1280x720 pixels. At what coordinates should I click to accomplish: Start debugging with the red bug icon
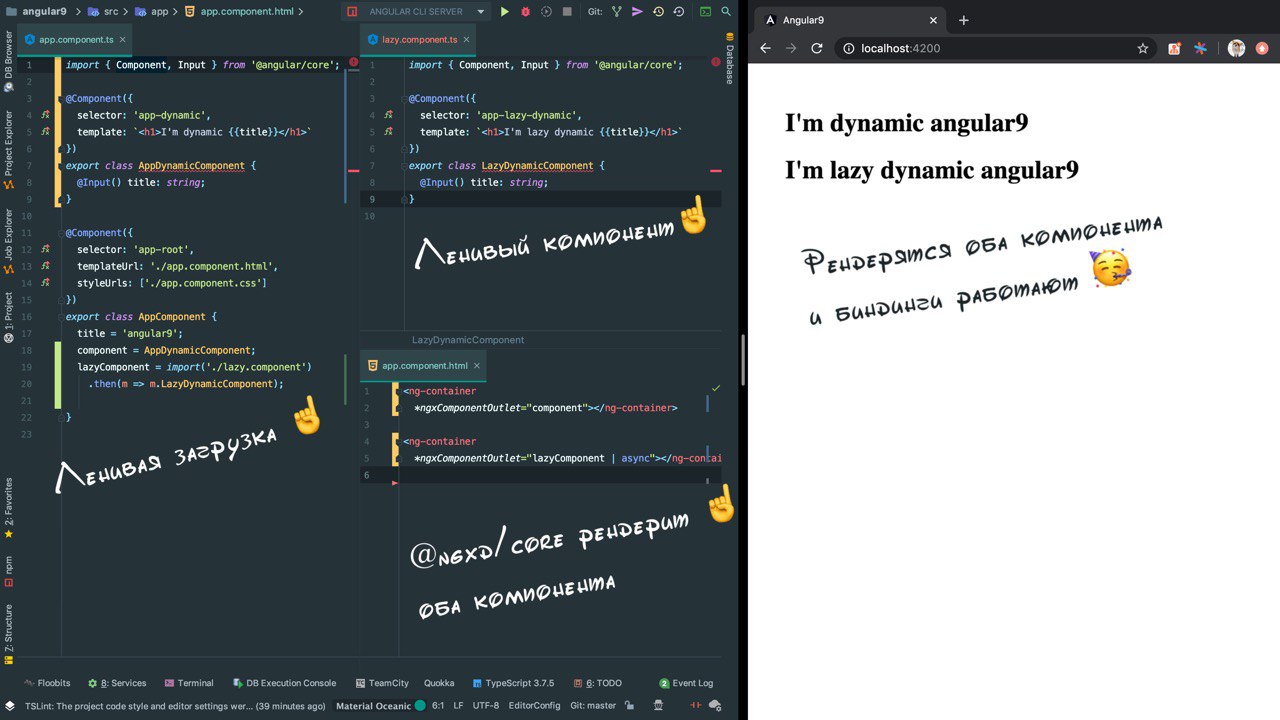coord(525,12)
